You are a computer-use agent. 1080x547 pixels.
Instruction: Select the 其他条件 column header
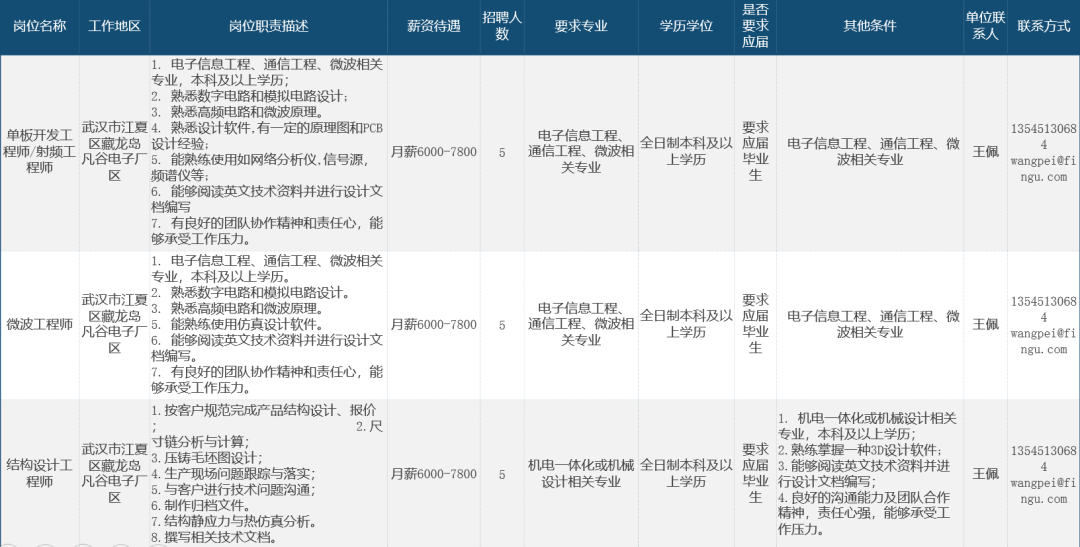coord(869,26)
